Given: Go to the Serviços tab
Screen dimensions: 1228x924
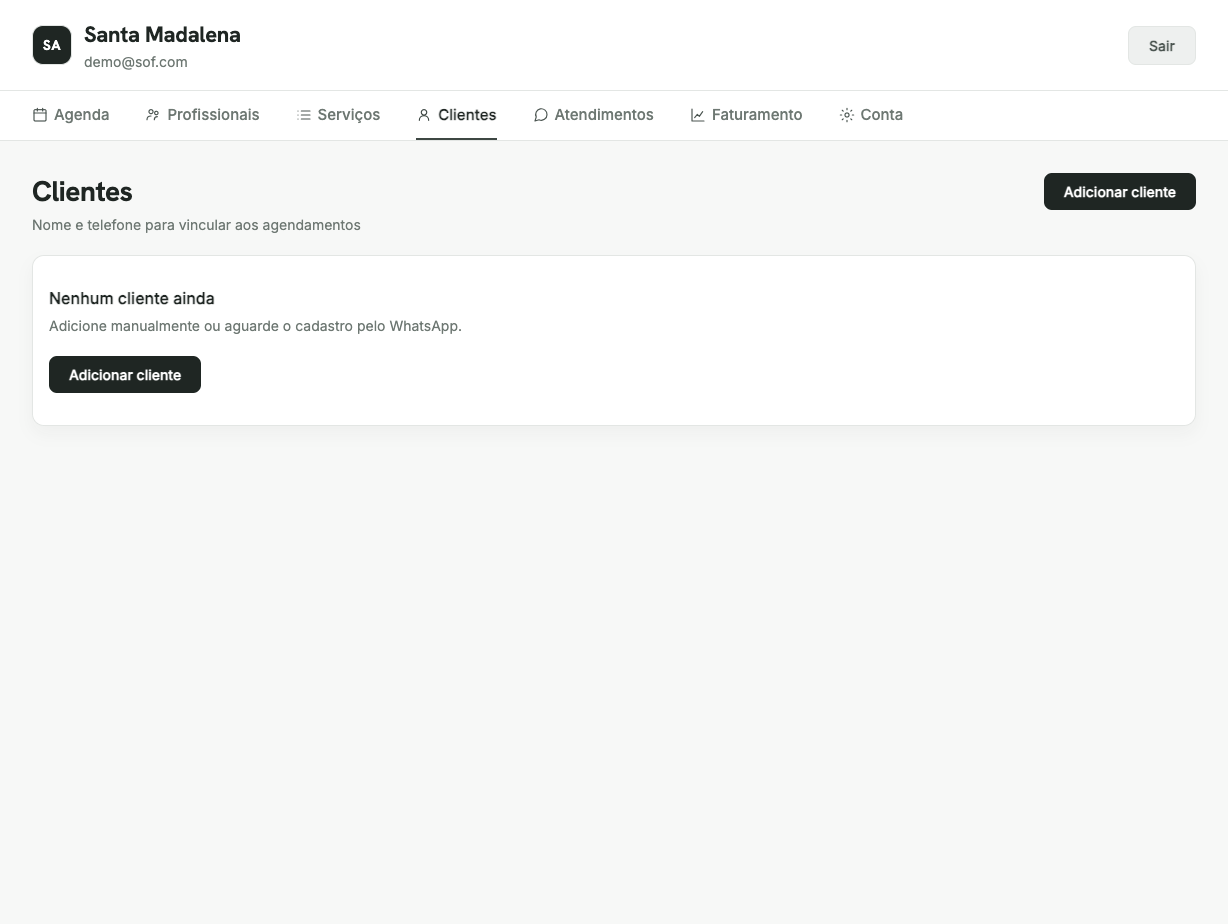Looking at the screenshot, I should 339,115.
